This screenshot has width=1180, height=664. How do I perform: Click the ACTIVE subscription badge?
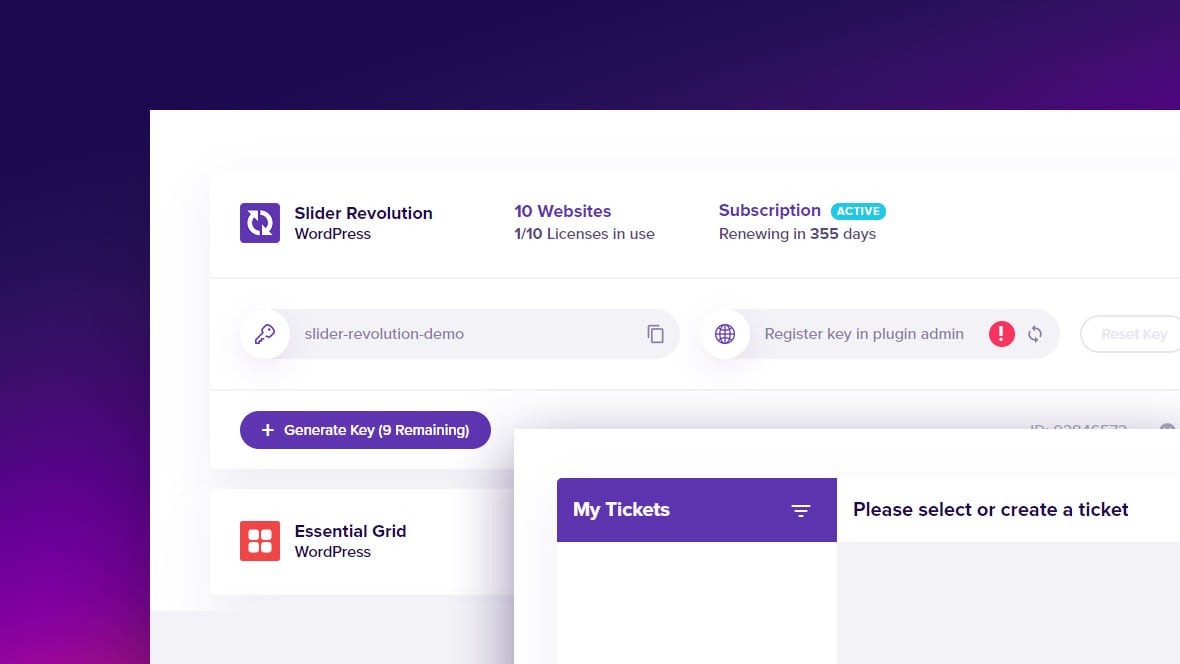click(858, 211)
